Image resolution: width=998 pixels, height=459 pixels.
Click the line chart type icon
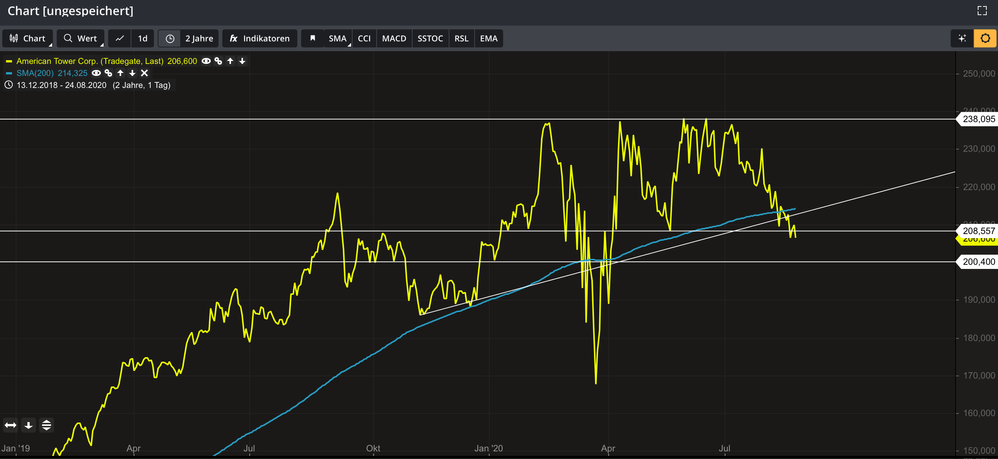[120, 39]
